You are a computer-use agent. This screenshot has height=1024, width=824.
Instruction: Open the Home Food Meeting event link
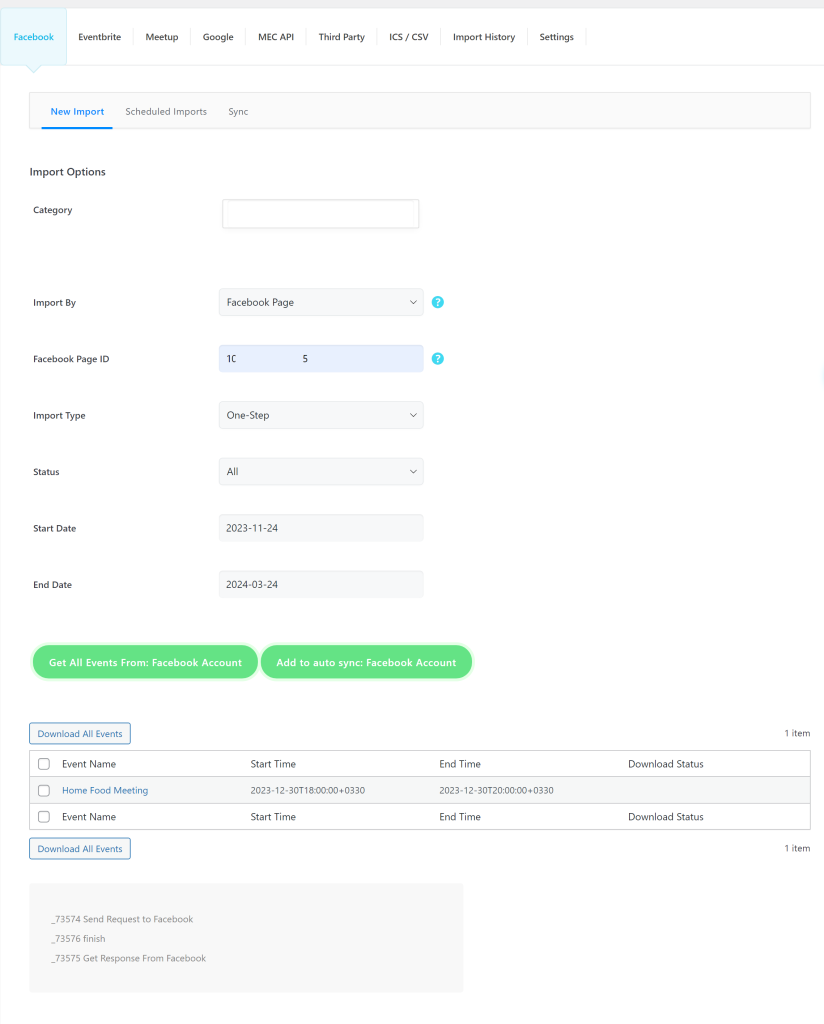105,790
